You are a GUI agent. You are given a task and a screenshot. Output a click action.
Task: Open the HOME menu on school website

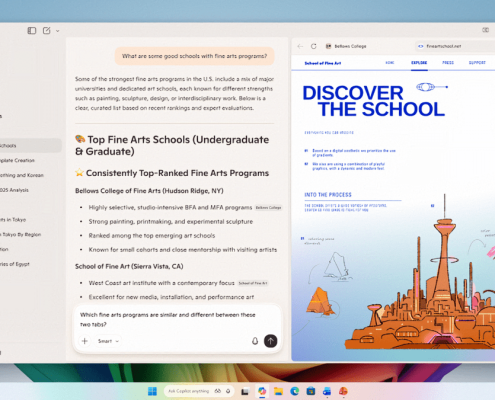click(390, 63)
